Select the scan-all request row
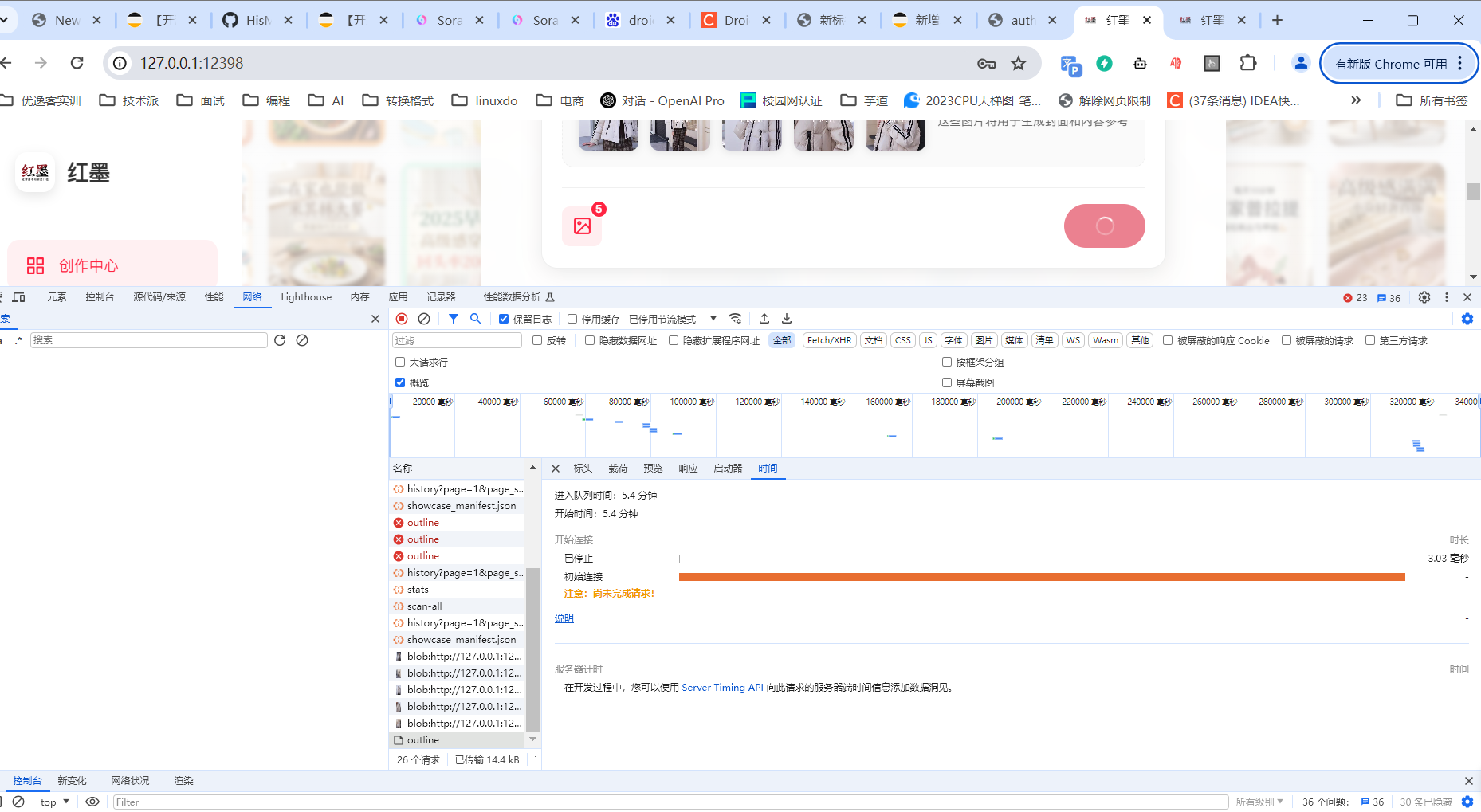The width and height of the screenshot is (1481, 812). point(457,606)
